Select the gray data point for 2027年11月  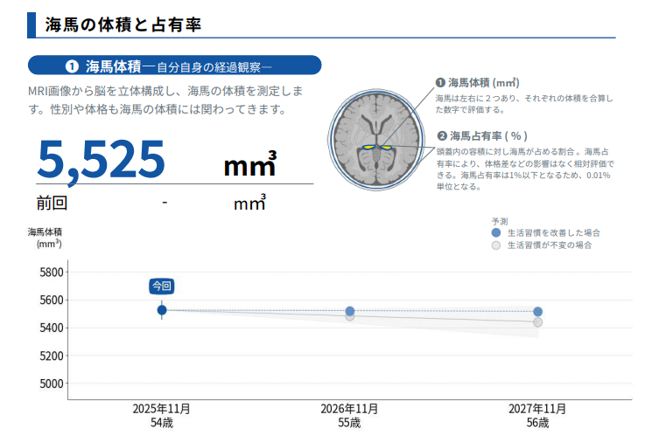pyautogui.click(x=538, y=322)
